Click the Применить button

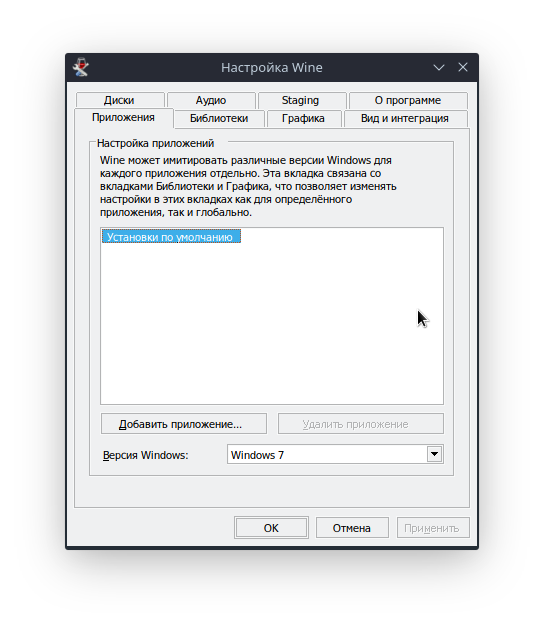coord(433,528)
